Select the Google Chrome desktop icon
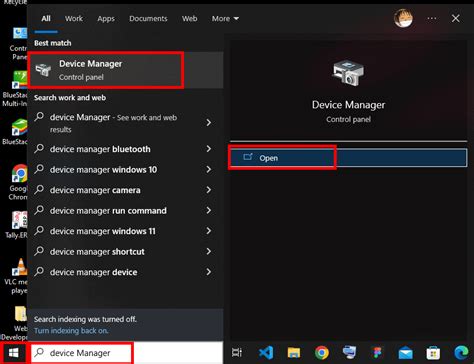 click(x=18, y=182)
